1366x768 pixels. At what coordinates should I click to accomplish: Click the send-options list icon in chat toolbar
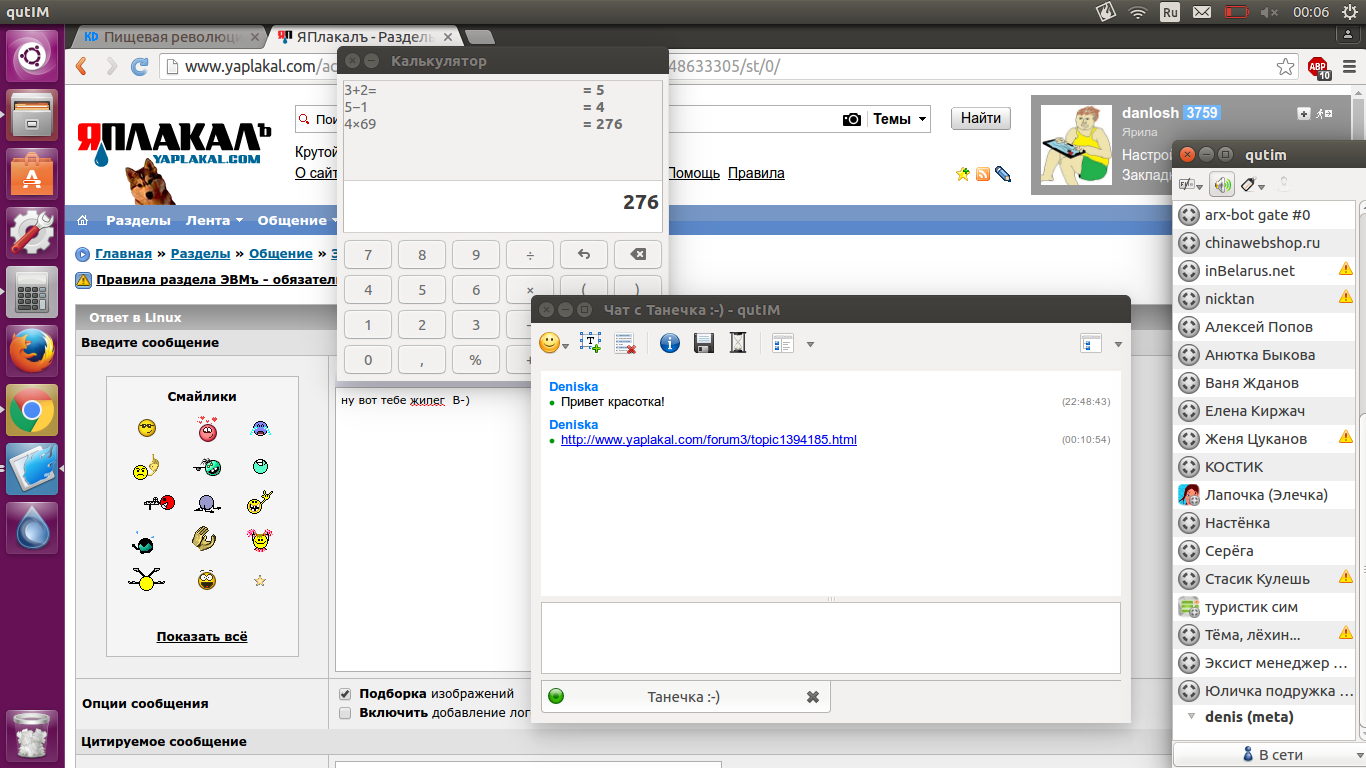tap(783, 343)
